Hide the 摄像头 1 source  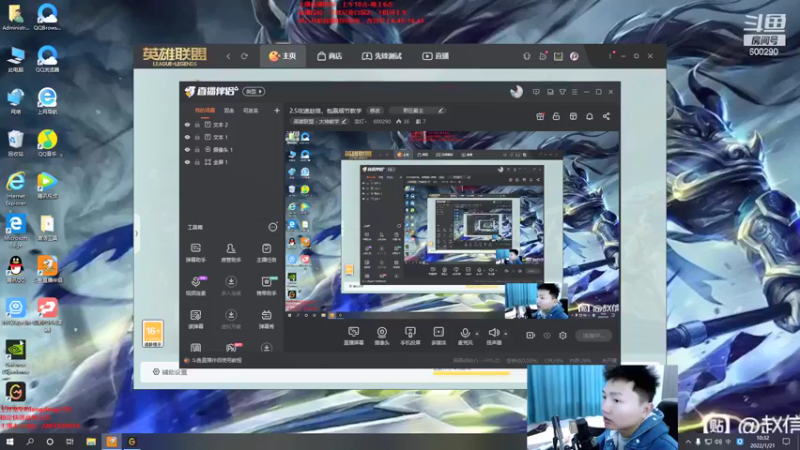[x=187, y=149]
